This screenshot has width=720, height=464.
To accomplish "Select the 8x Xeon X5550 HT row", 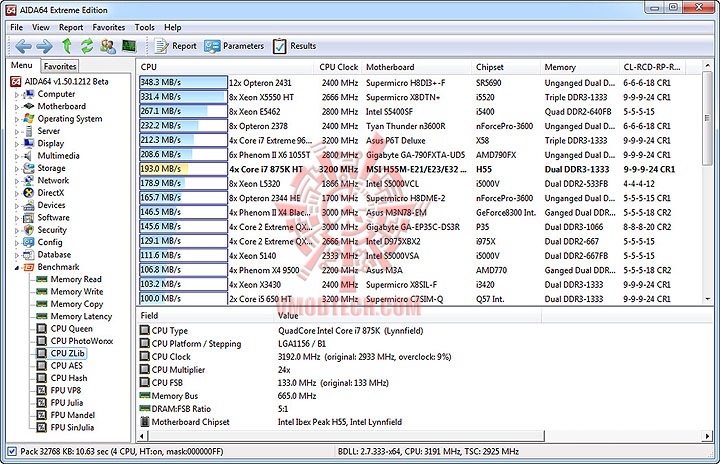I will point(419,97).
